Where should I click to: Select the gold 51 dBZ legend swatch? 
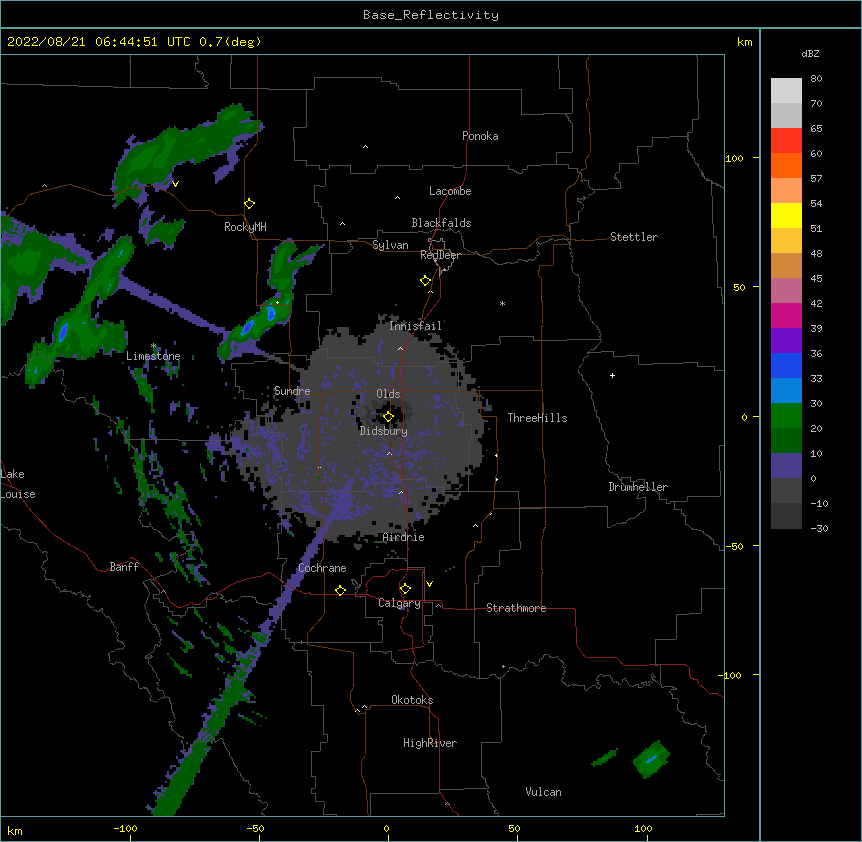pyautogui.click(x=786, y=241)
